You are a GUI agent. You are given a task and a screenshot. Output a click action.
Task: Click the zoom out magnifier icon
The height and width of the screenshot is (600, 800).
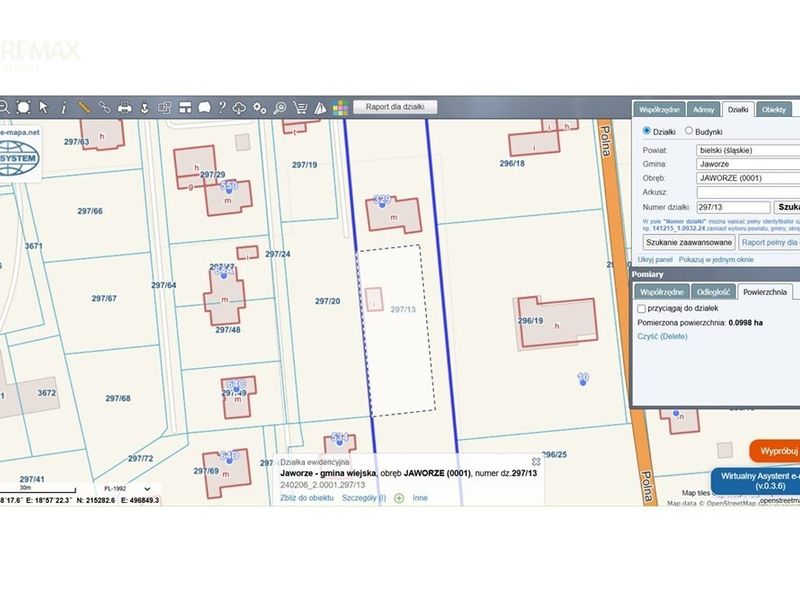point(4,107)
